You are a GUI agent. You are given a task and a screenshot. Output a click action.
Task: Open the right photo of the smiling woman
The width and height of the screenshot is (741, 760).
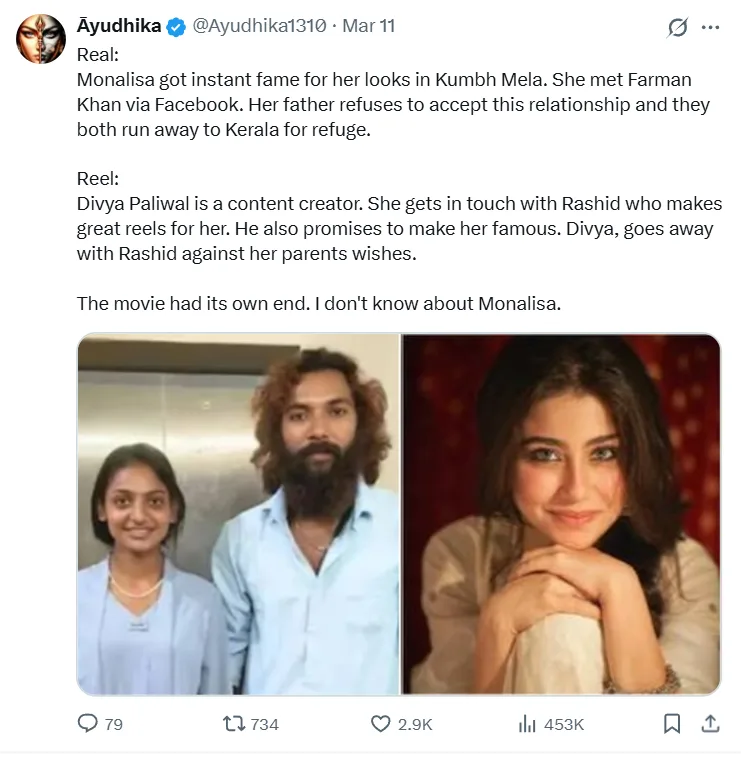click(561, 514)
